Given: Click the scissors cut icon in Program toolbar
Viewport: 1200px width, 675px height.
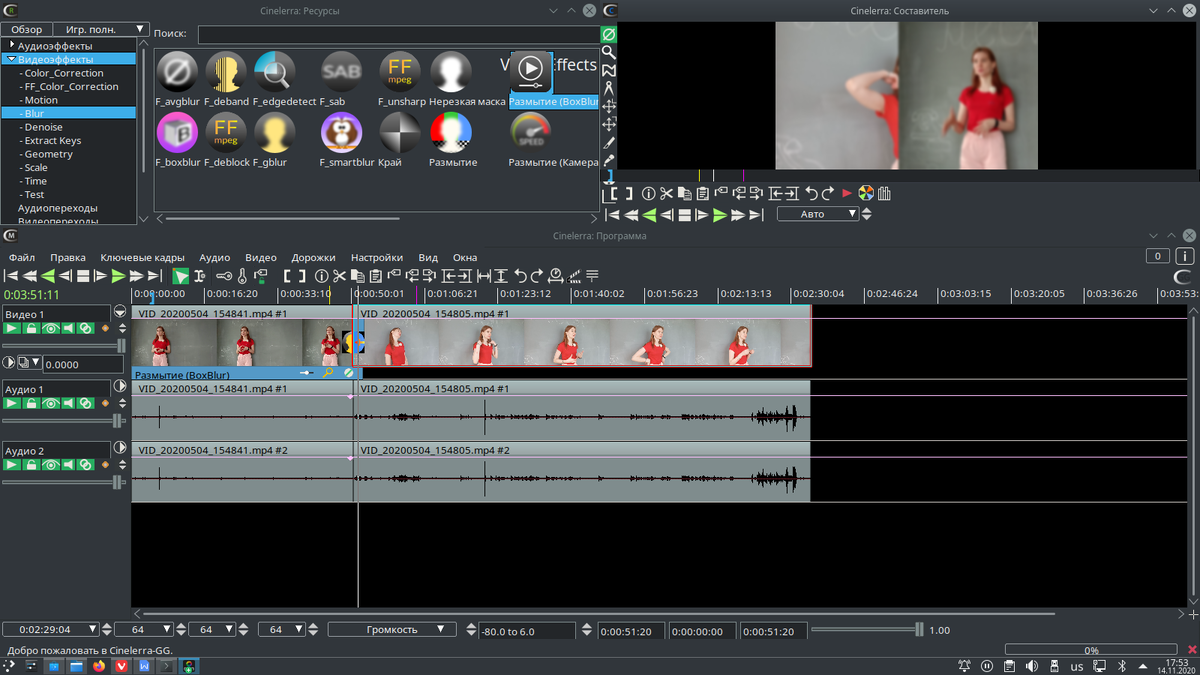Looking at the screenshot, I should point(340,276).
